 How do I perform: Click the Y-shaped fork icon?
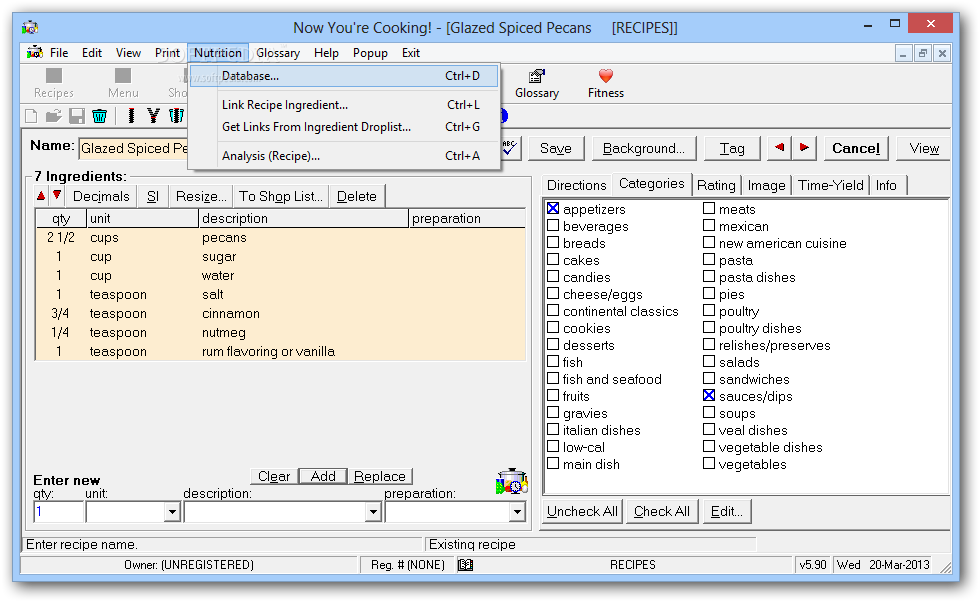pos(153,116)
